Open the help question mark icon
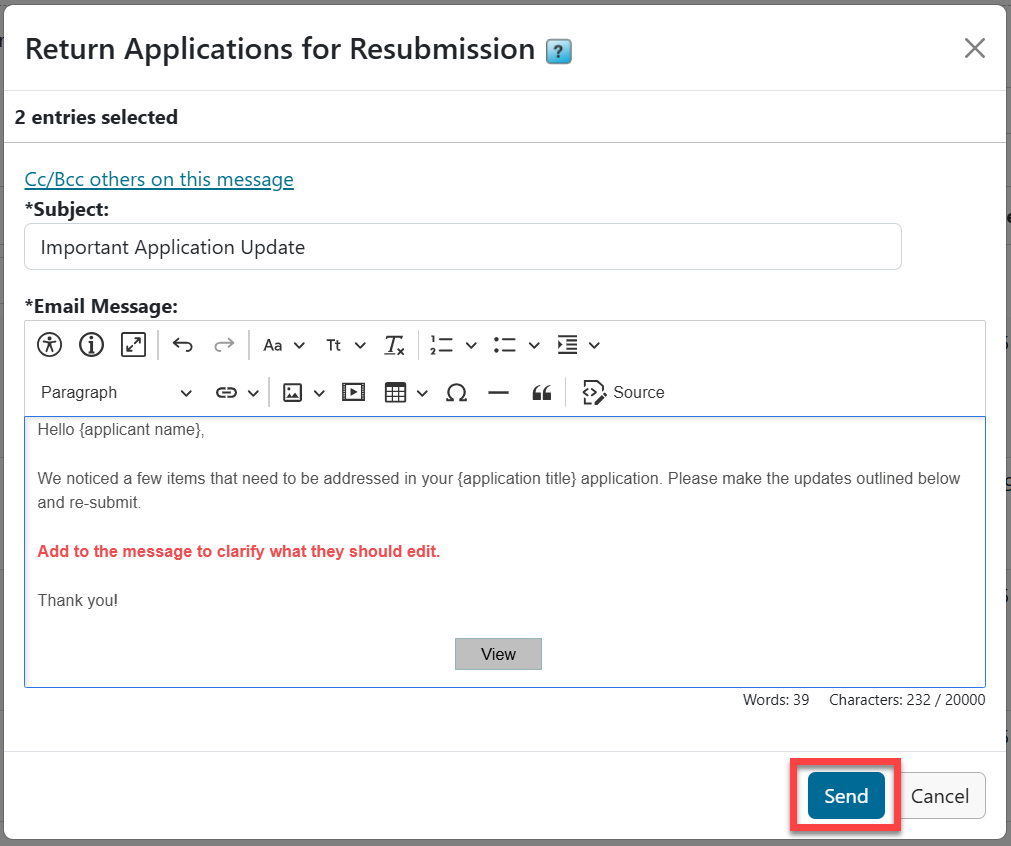Image resolution: width=1011 pixels, height=846 pixels. tap(559, 52)
